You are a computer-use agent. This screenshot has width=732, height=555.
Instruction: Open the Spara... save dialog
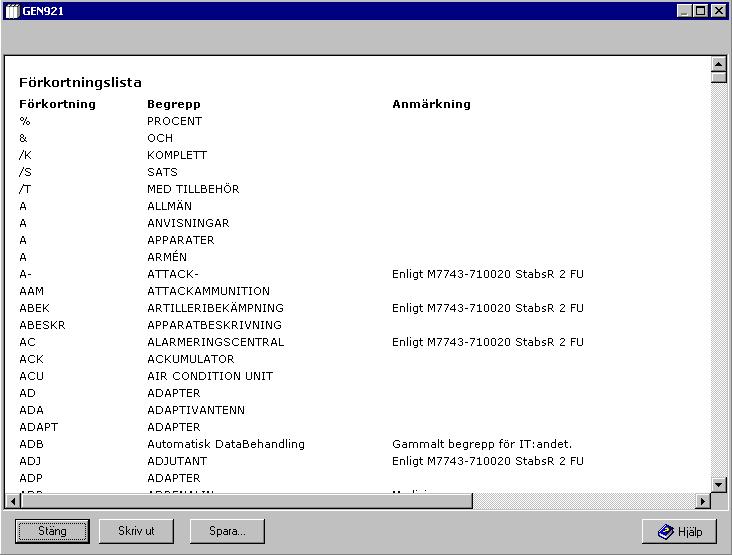coord(227,531)
